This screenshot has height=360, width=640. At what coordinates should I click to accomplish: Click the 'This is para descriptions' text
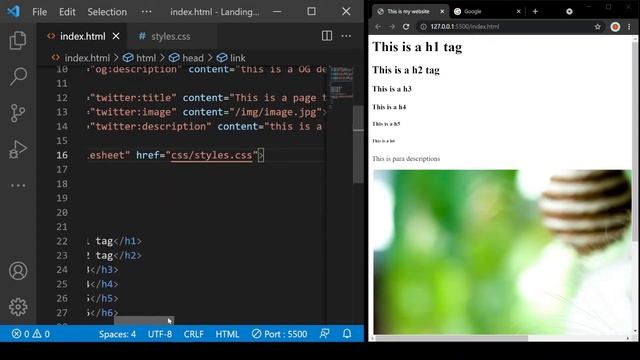tap(406, 159)
